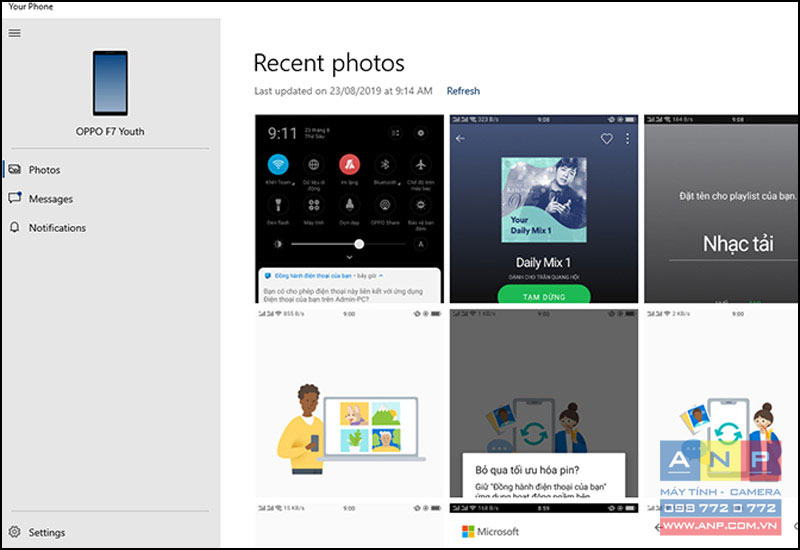The image size is (800, 550).
Task: Open the hamburger navigation menu
Action: coord(15,33)
